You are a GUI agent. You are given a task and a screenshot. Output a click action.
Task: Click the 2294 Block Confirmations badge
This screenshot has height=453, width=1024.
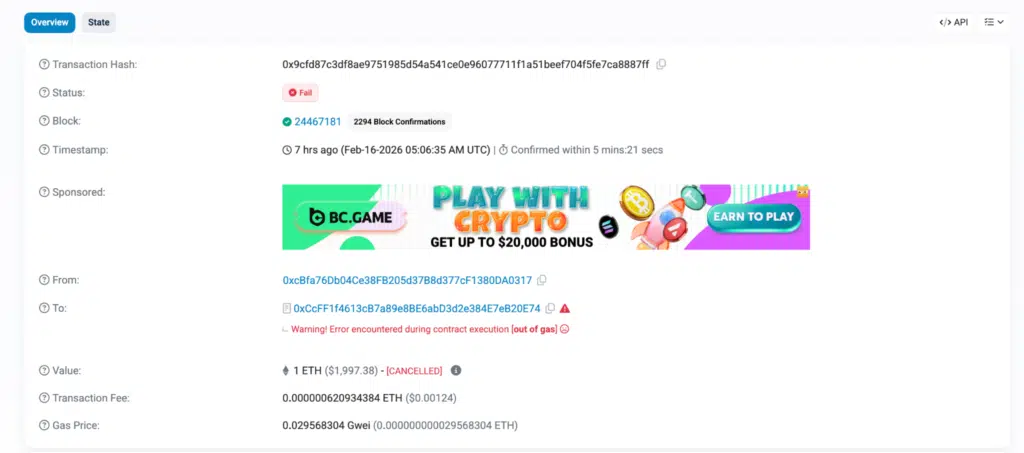point(400,121)
